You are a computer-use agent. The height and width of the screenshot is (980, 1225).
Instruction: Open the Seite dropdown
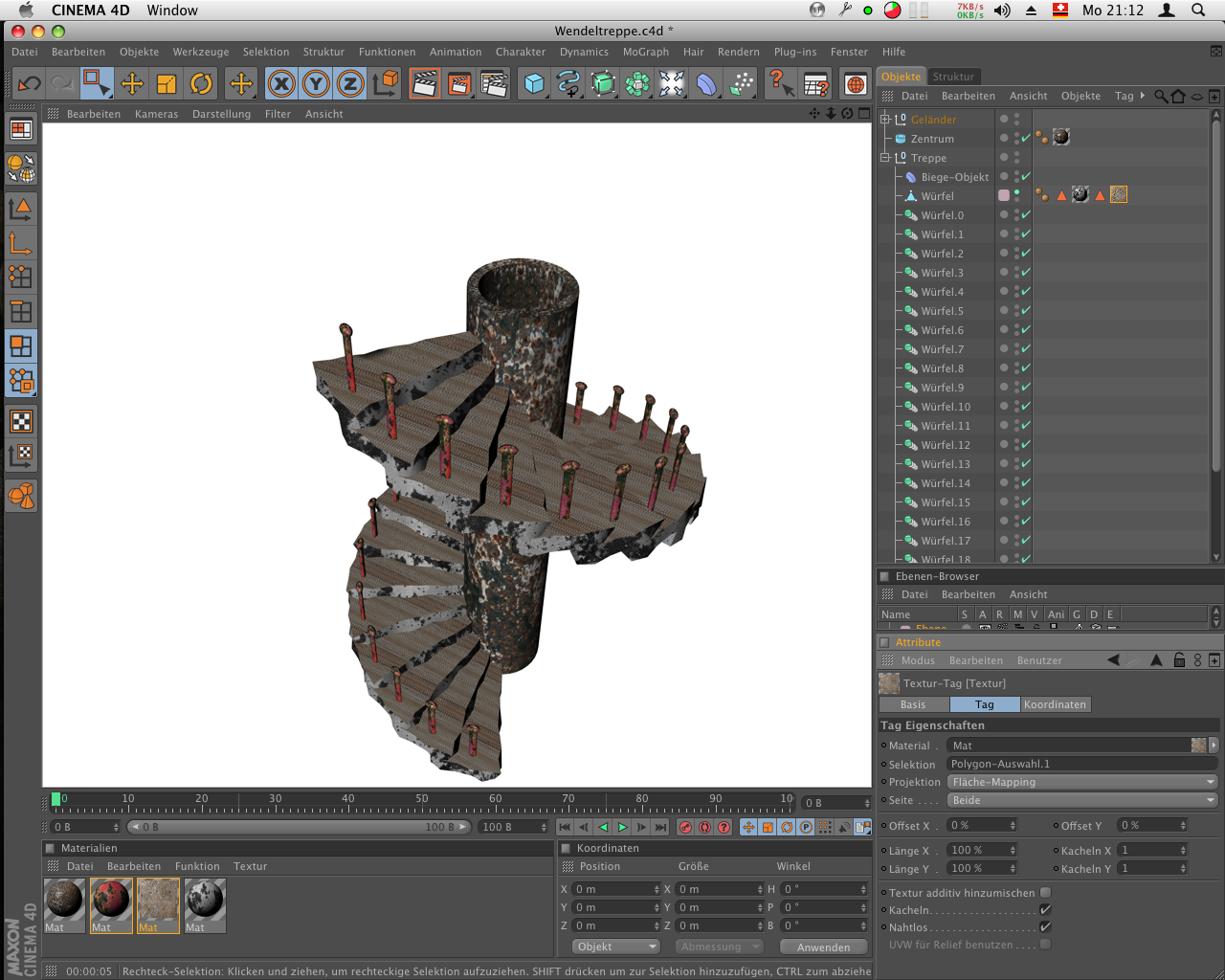(1081, 800)
